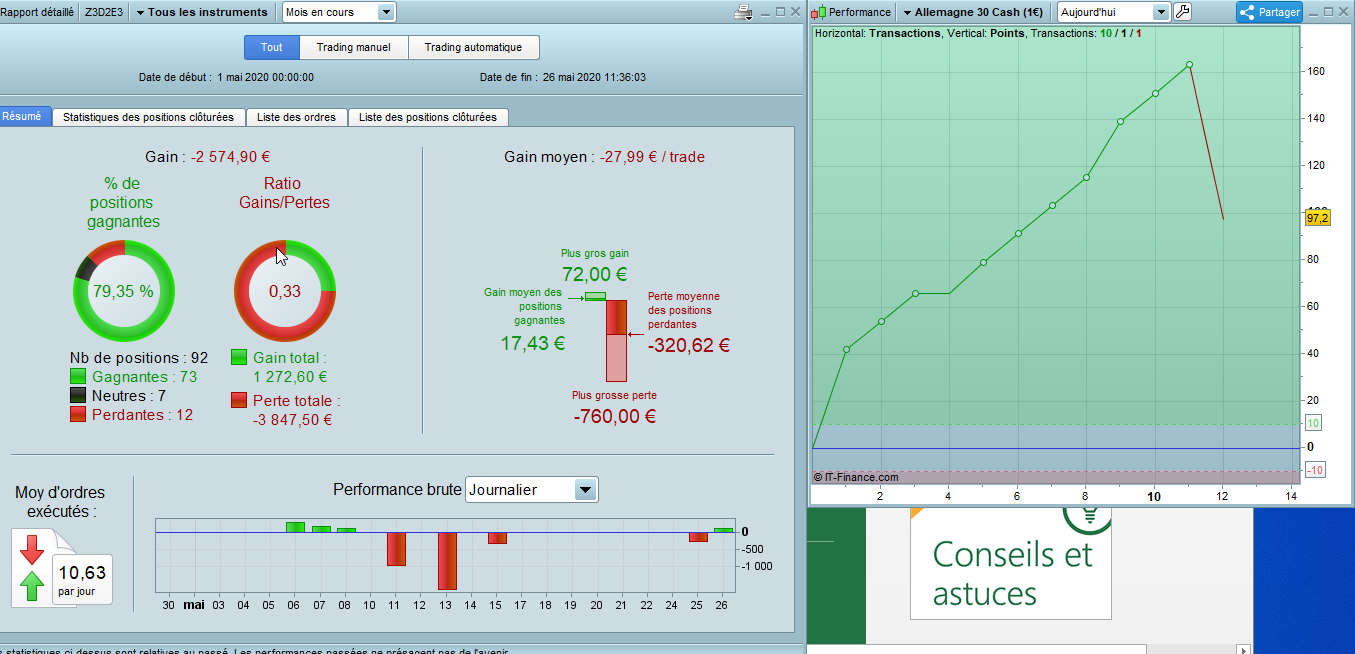Click the Date de début text
Screen dimensions: 1355x654
[226, 77]
